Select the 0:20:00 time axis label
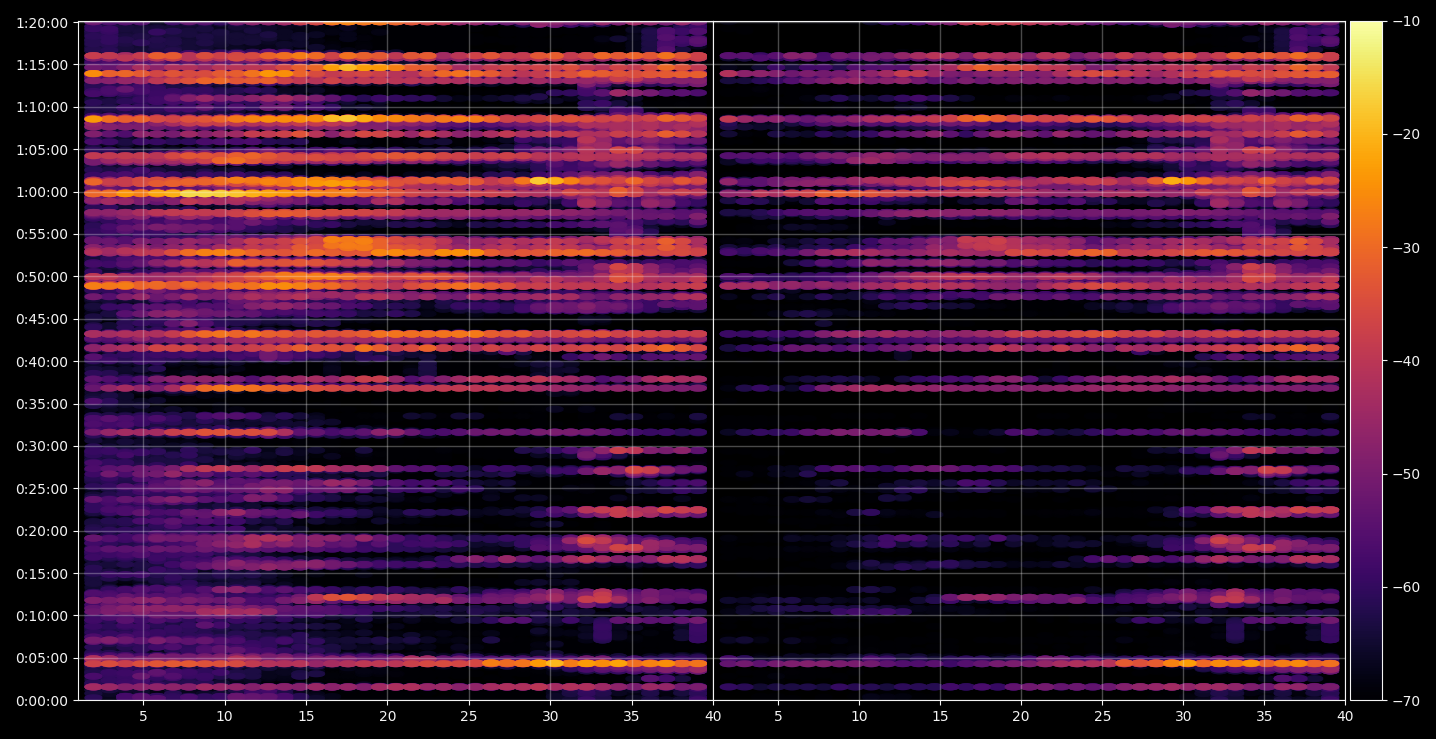Screen dimensions: 1436x739 coord(42,531)
